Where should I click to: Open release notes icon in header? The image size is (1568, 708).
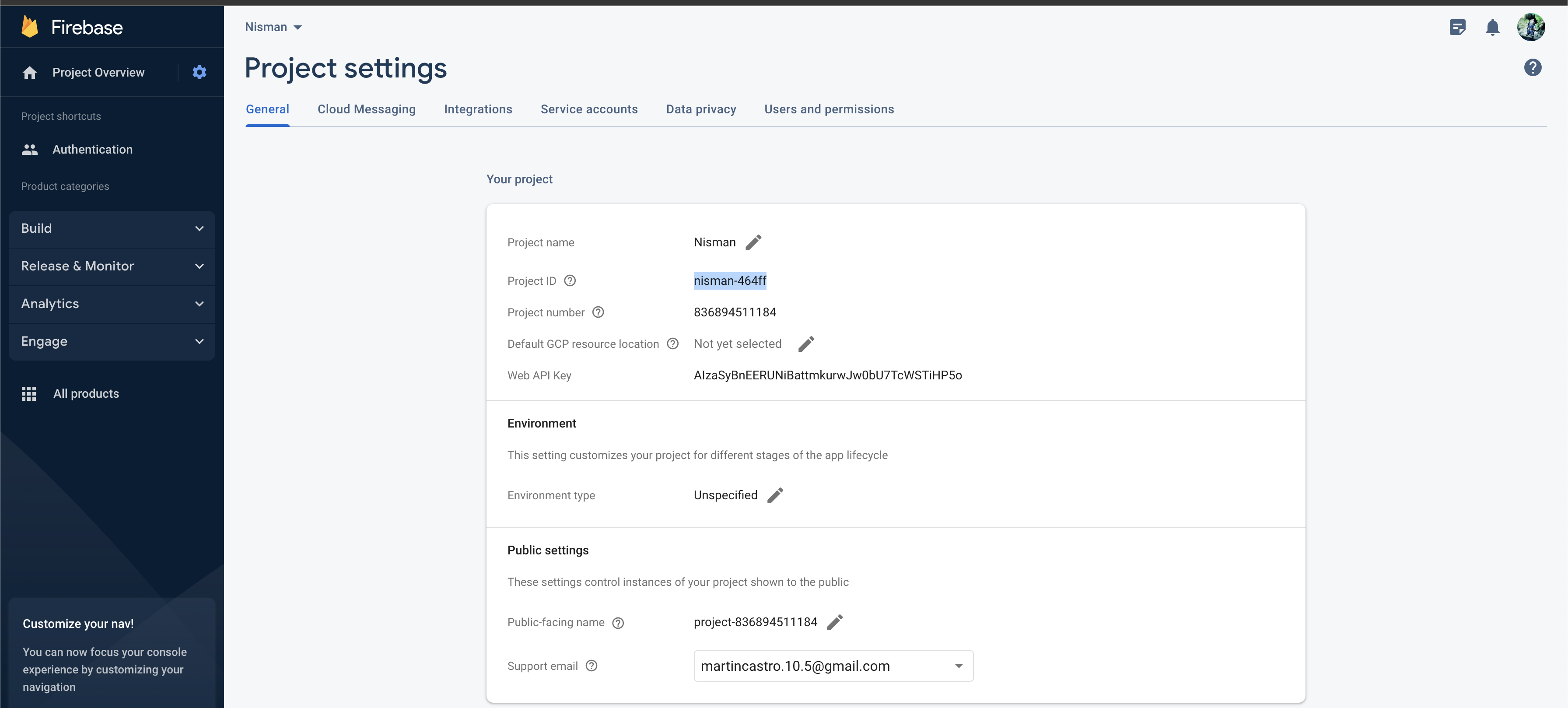click(x=1457, y=28)
